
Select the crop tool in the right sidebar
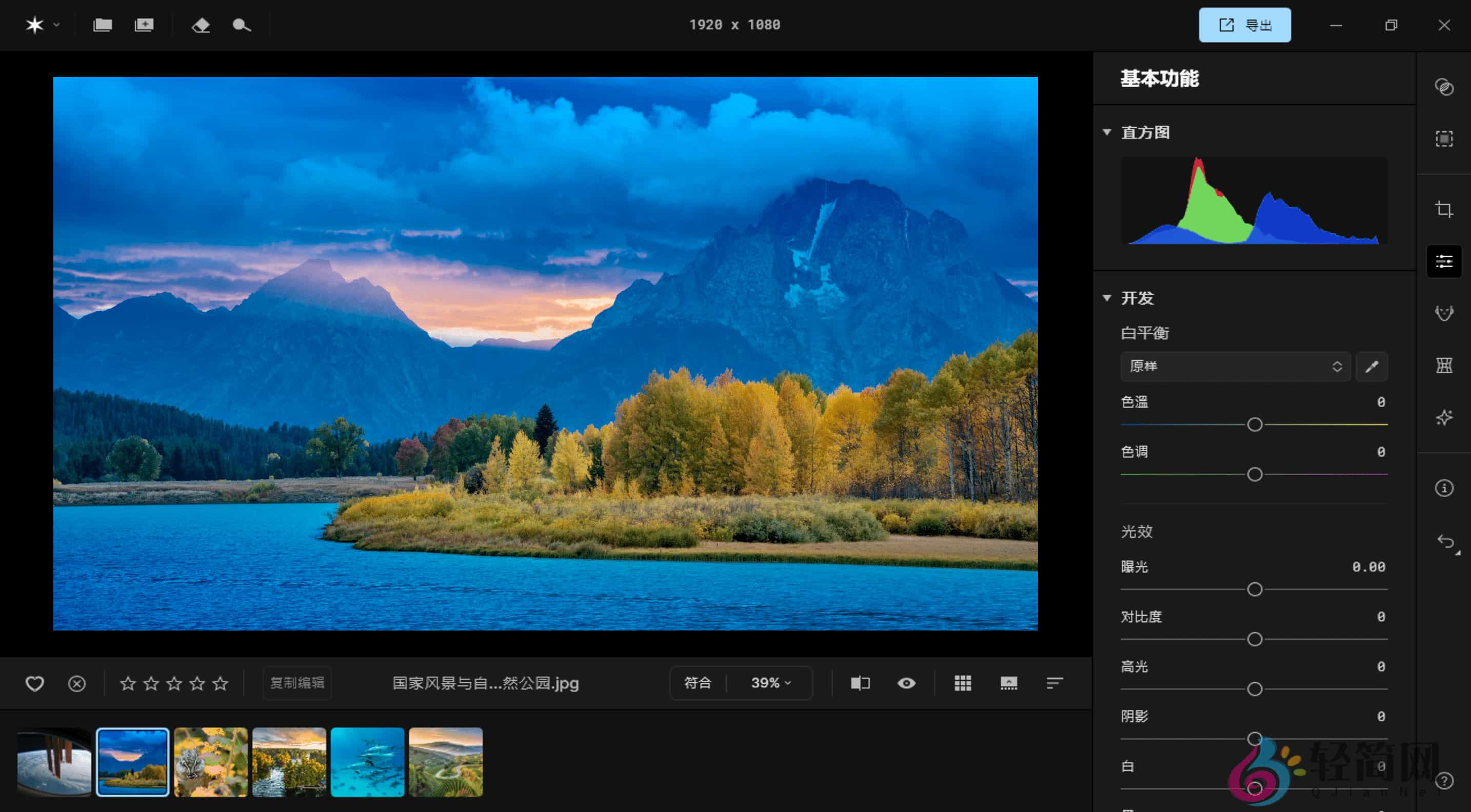click(x=1444, y=208)
